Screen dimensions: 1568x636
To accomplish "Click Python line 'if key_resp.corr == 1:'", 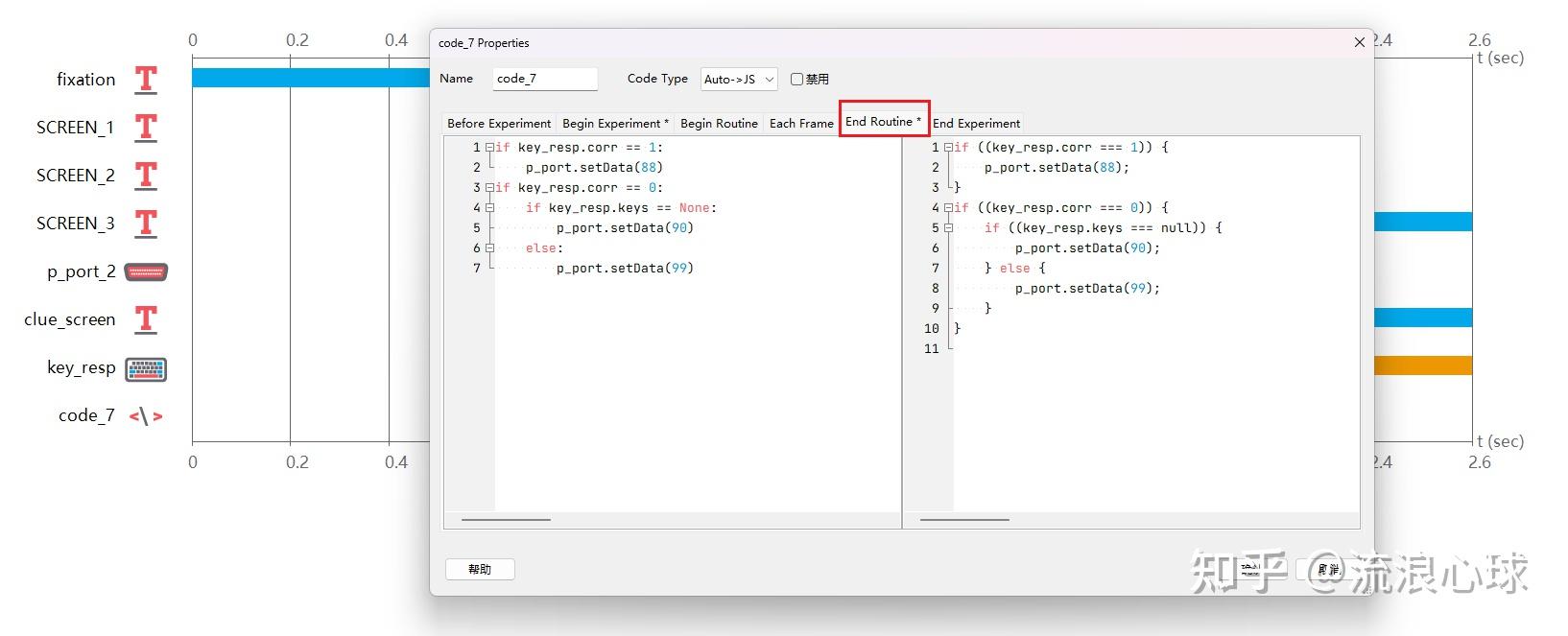I will [579, 148].
